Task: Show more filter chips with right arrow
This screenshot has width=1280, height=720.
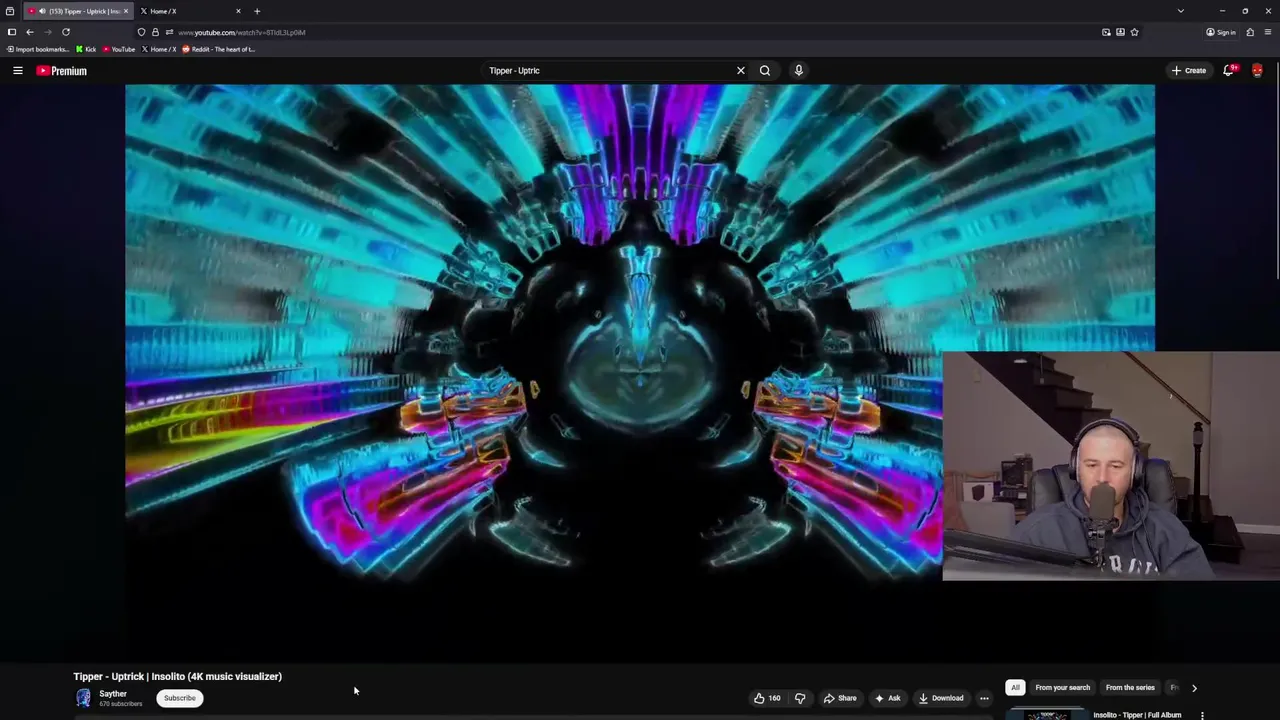Action: (1194, 688)
